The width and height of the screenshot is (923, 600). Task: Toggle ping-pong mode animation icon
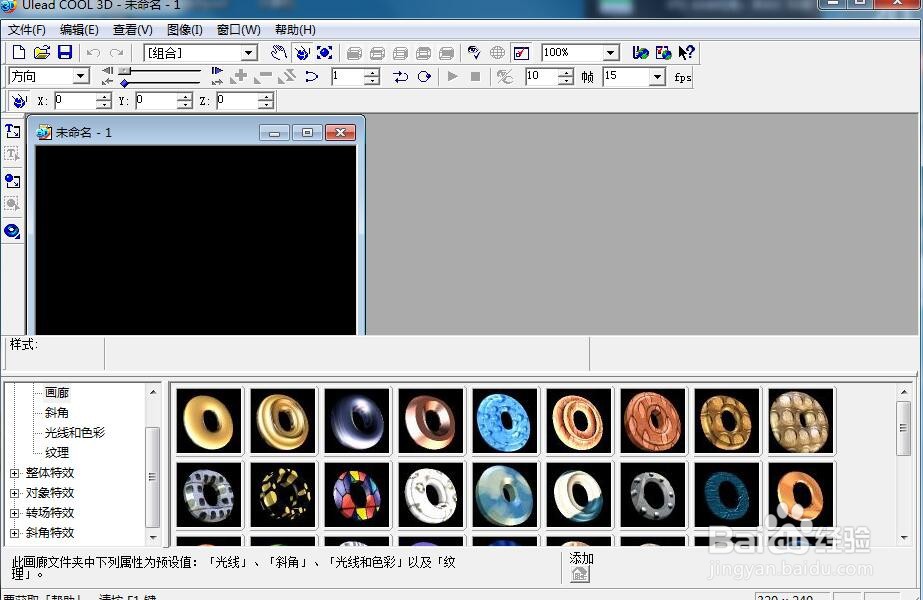401,77
